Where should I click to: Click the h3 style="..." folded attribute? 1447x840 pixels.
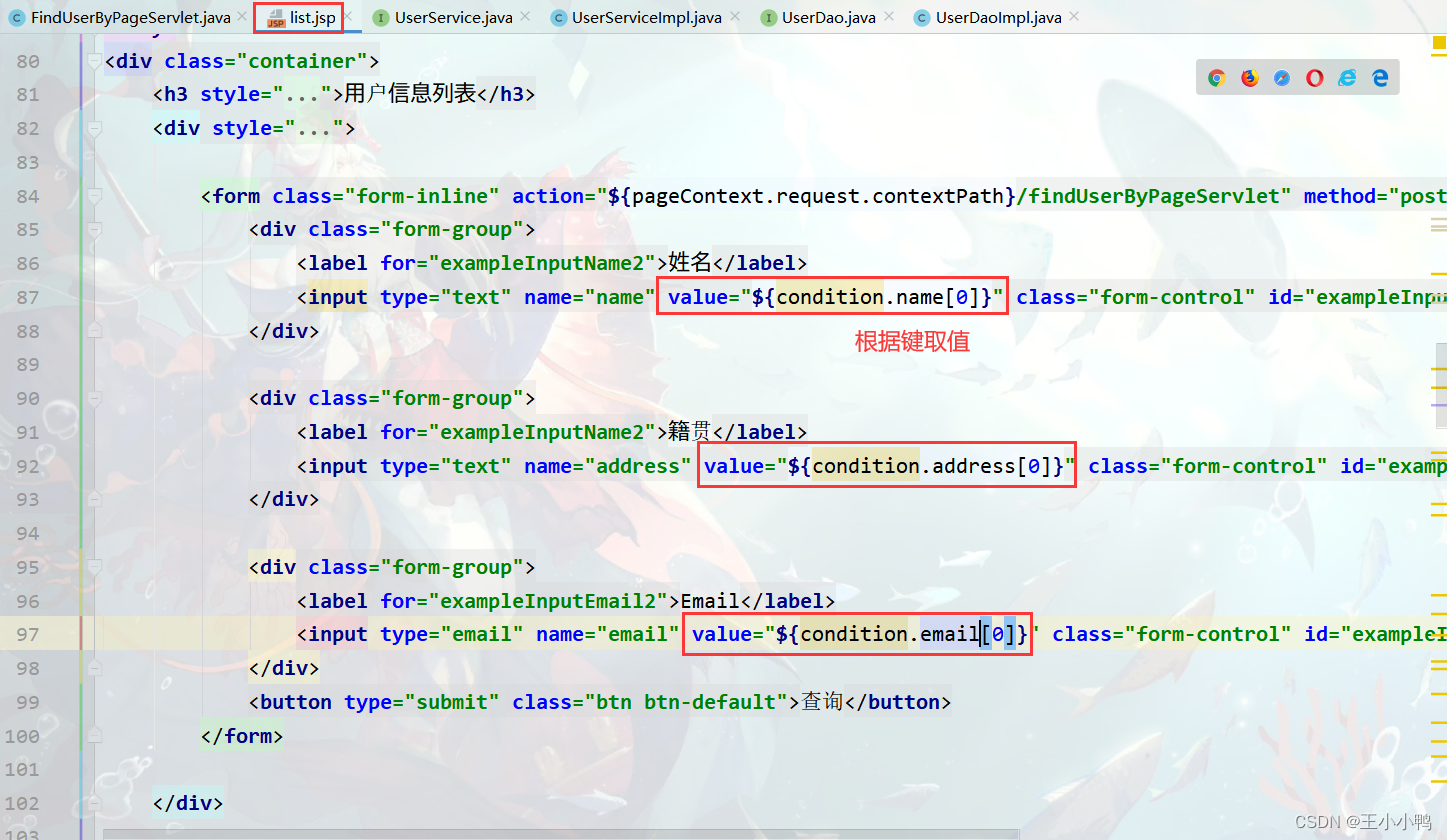[266, 94]
